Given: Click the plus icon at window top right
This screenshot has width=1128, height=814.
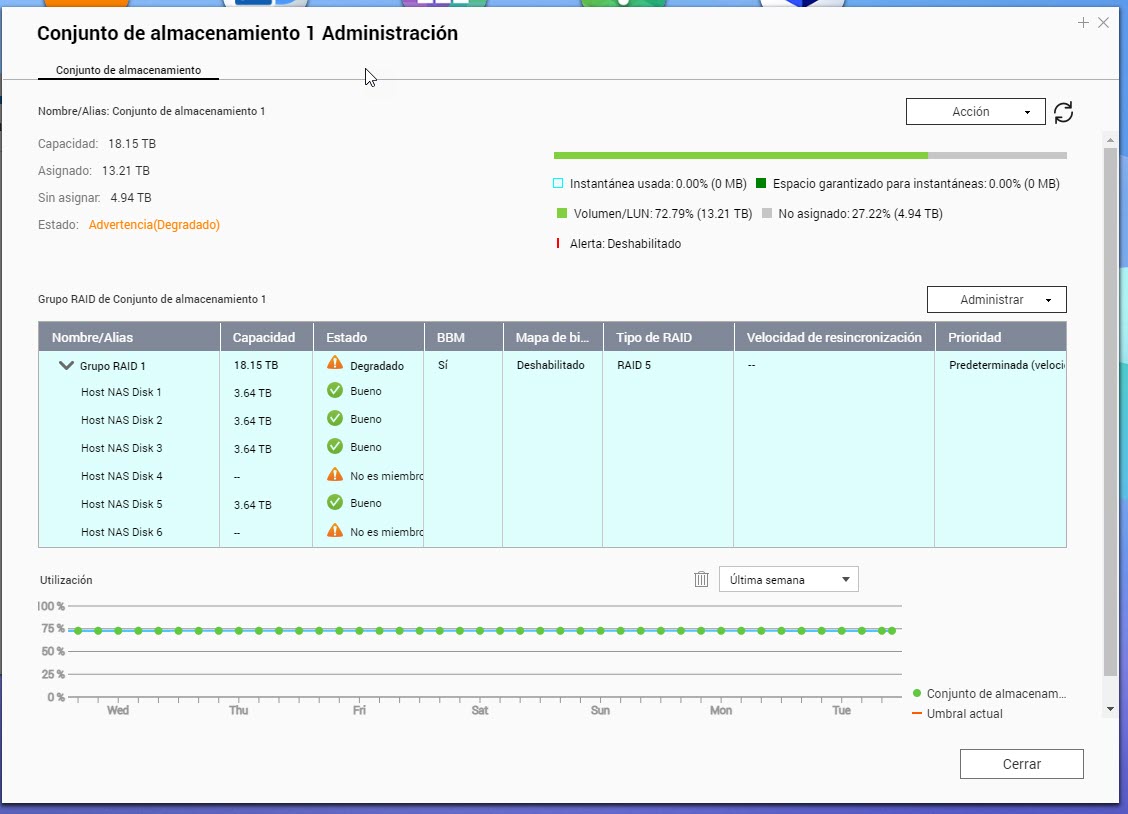Looking at the screenshot, I should click(1083, 23).
